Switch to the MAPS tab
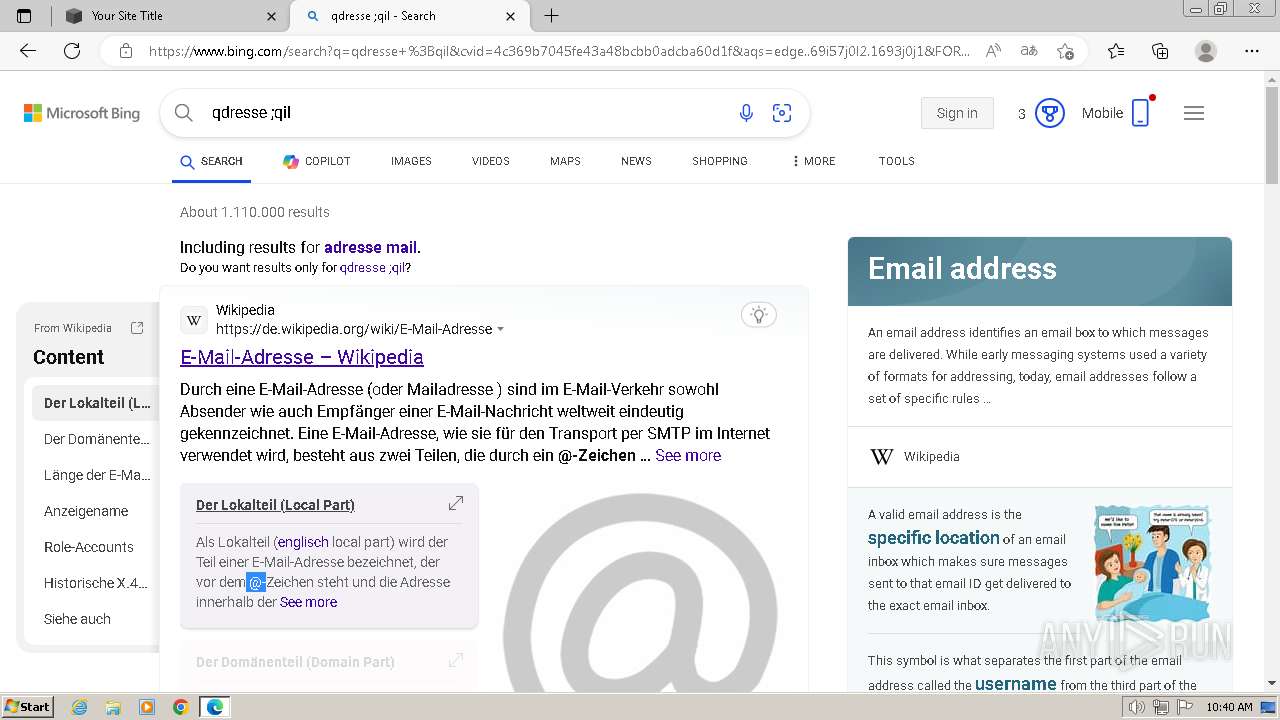Image resolution: width=1280 pixels, height=720 pixels. 565,161
